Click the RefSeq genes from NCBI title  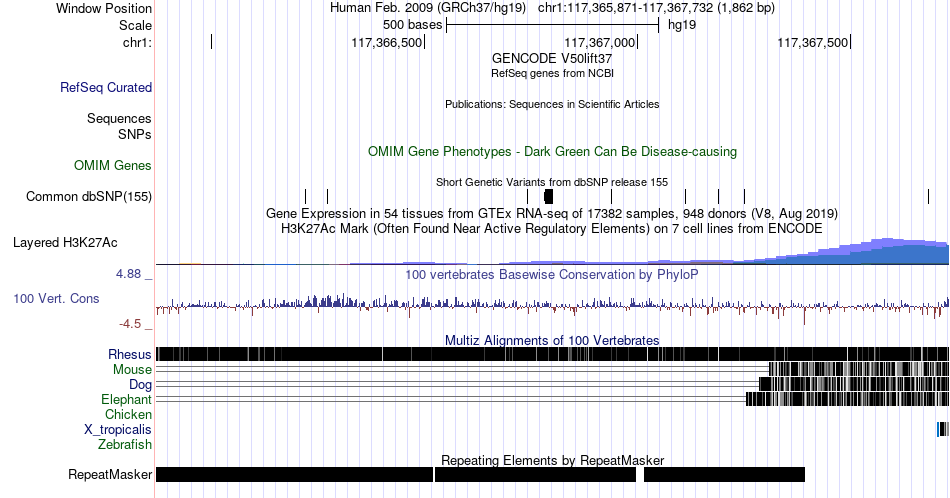[552, 73]
